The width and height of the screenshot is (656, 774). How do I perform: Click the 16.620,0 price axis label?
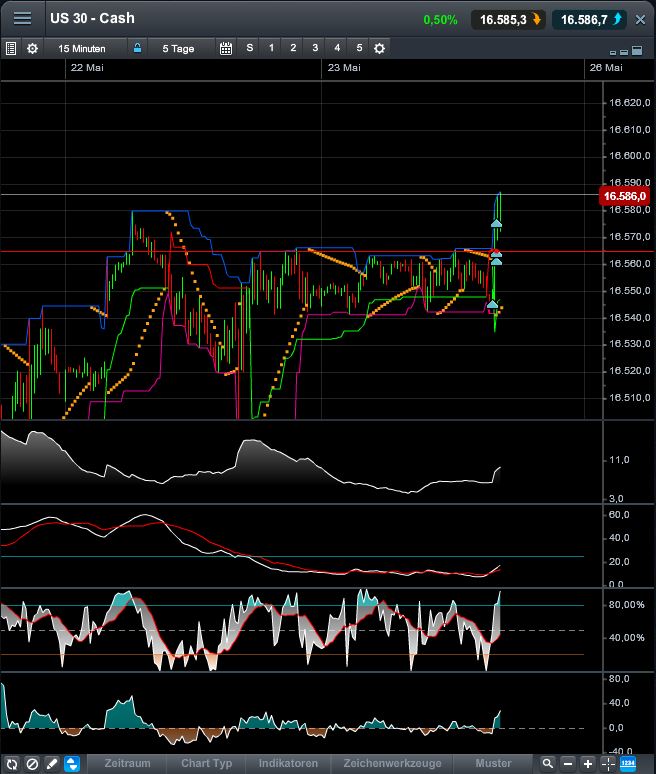629,103
